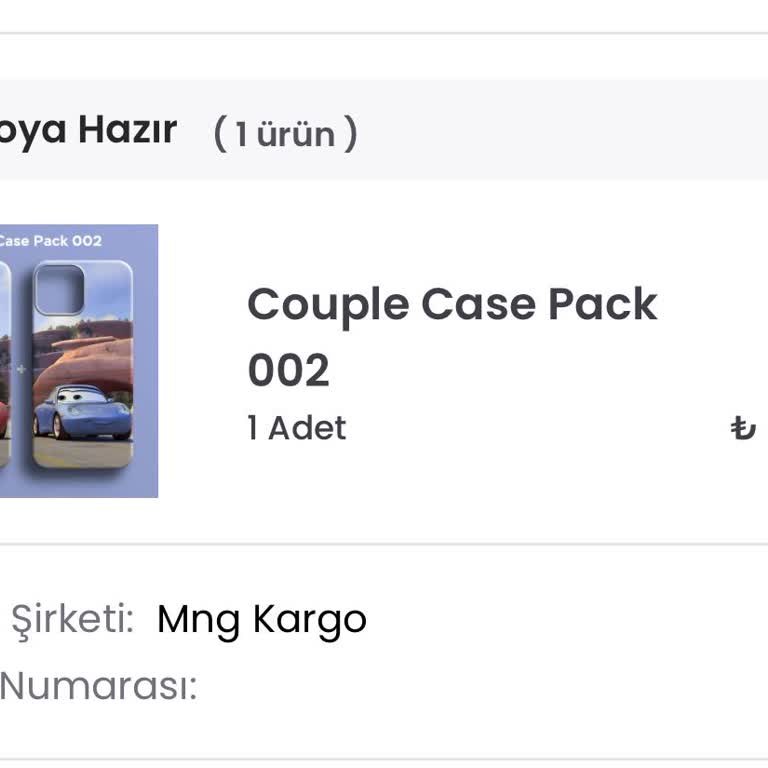Open the Couple Case Pack product thumbnail

point(79,361)
